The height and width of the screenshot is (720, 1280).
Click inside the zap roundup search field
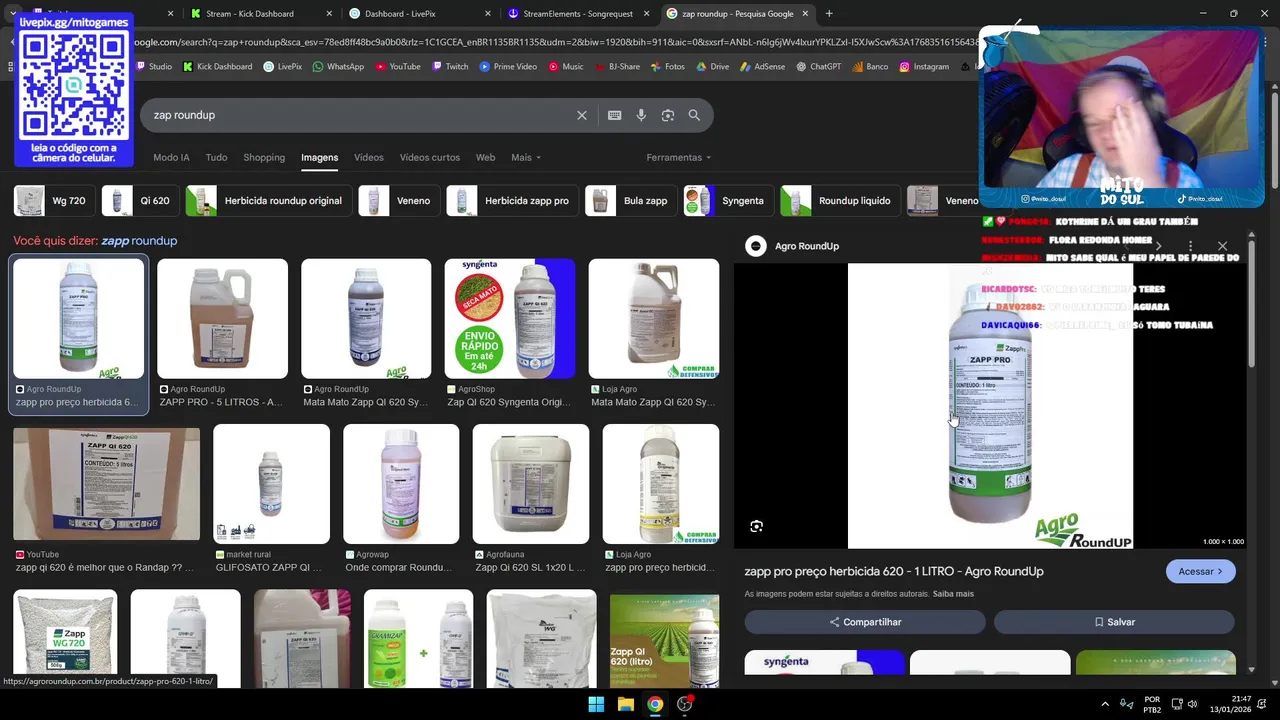pos(360,115)
